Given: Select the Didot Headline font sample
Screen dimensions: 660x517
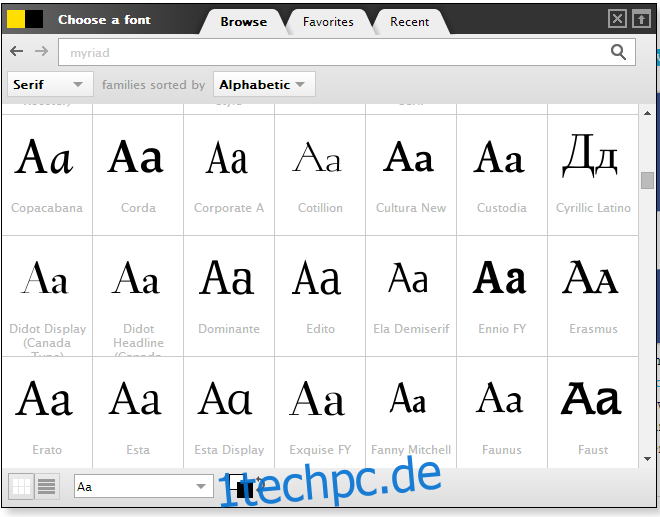Looking at the screenshot, I should 138,296.
